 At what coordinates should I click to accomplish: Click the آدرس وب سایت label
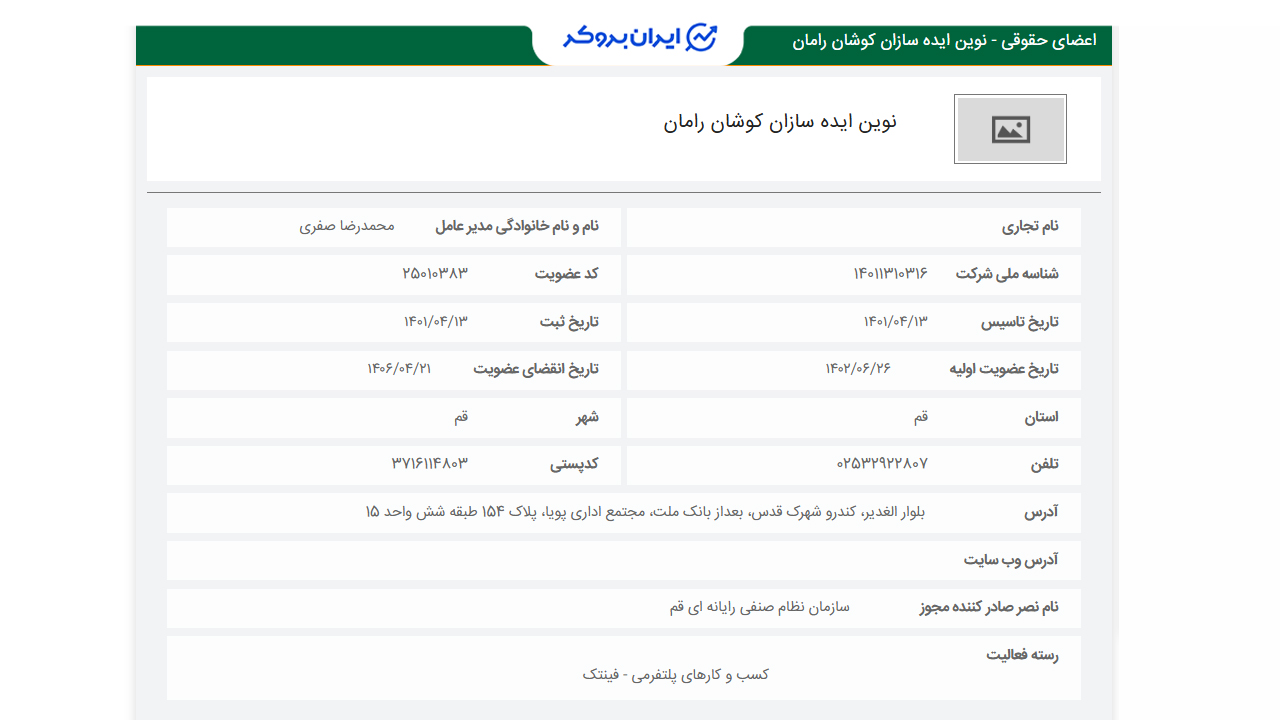click(1011, 560)
